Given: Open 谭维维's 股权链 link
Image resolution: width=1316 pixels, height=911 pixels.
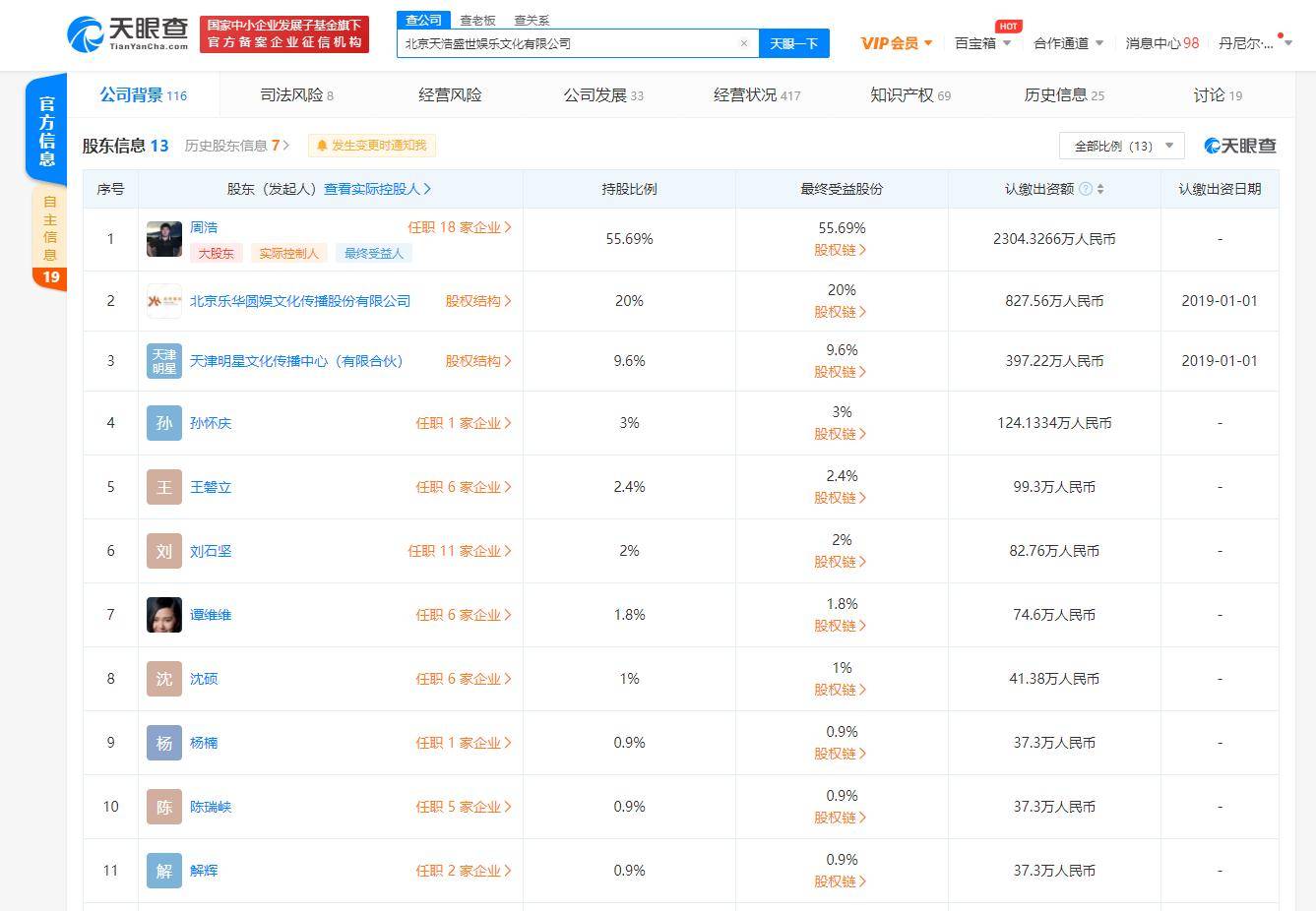Looking at the screenshot, I should (841, 626).
